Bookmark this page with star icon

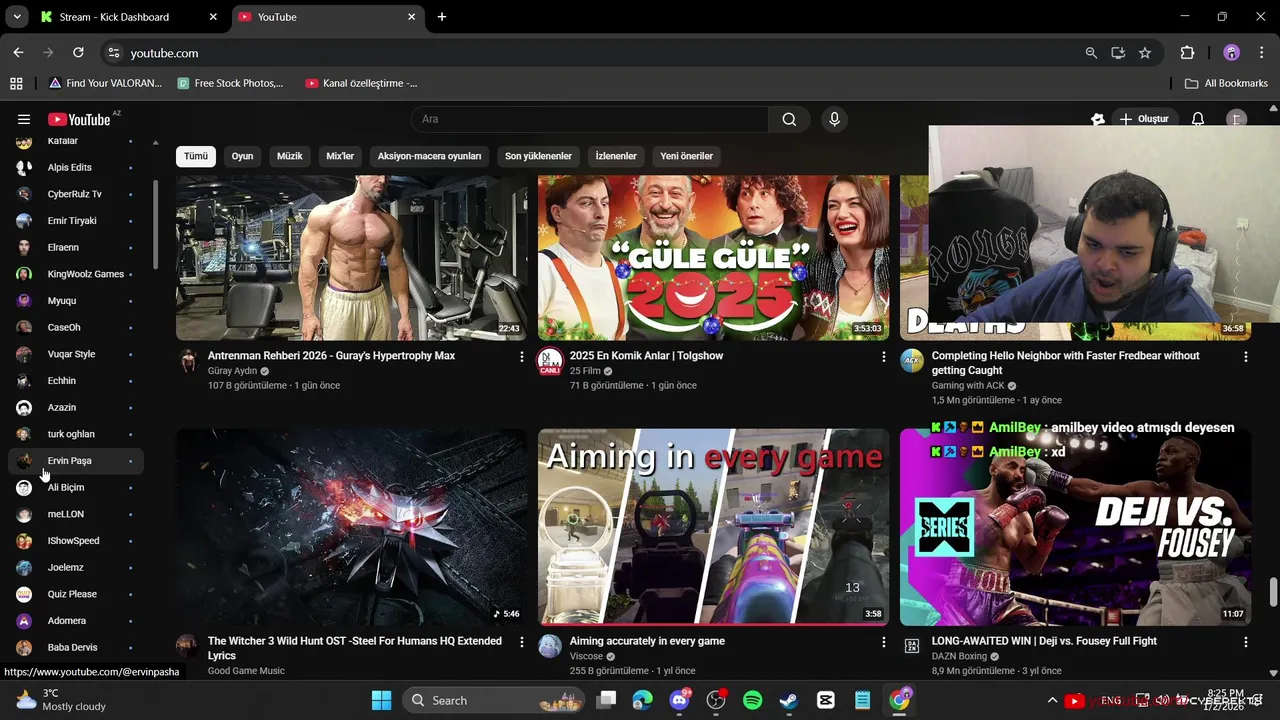coord(1144,53)
